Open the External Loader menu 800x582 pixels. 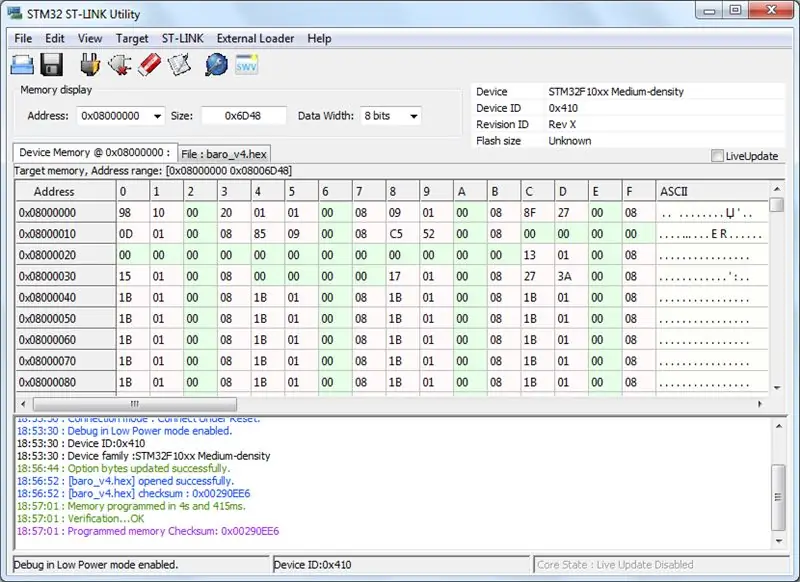255,39
